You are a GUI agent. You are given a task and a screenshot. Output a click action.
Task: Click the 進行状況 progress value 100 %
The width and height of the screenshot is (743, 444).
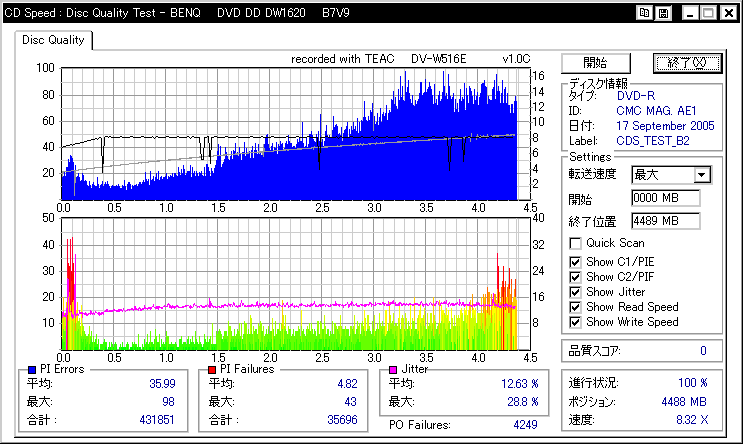[693, 383]
